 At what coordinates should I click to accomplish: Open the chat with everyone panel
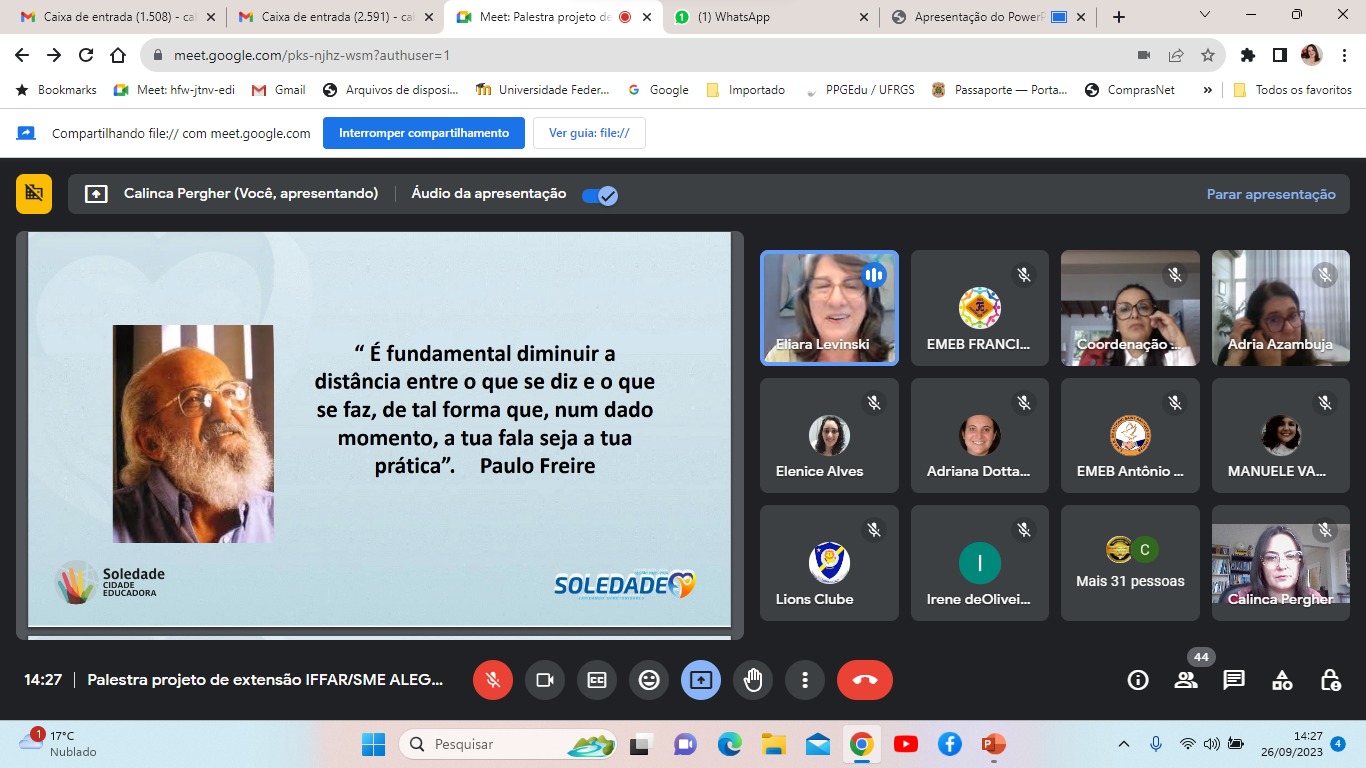tap(1234, 680)
